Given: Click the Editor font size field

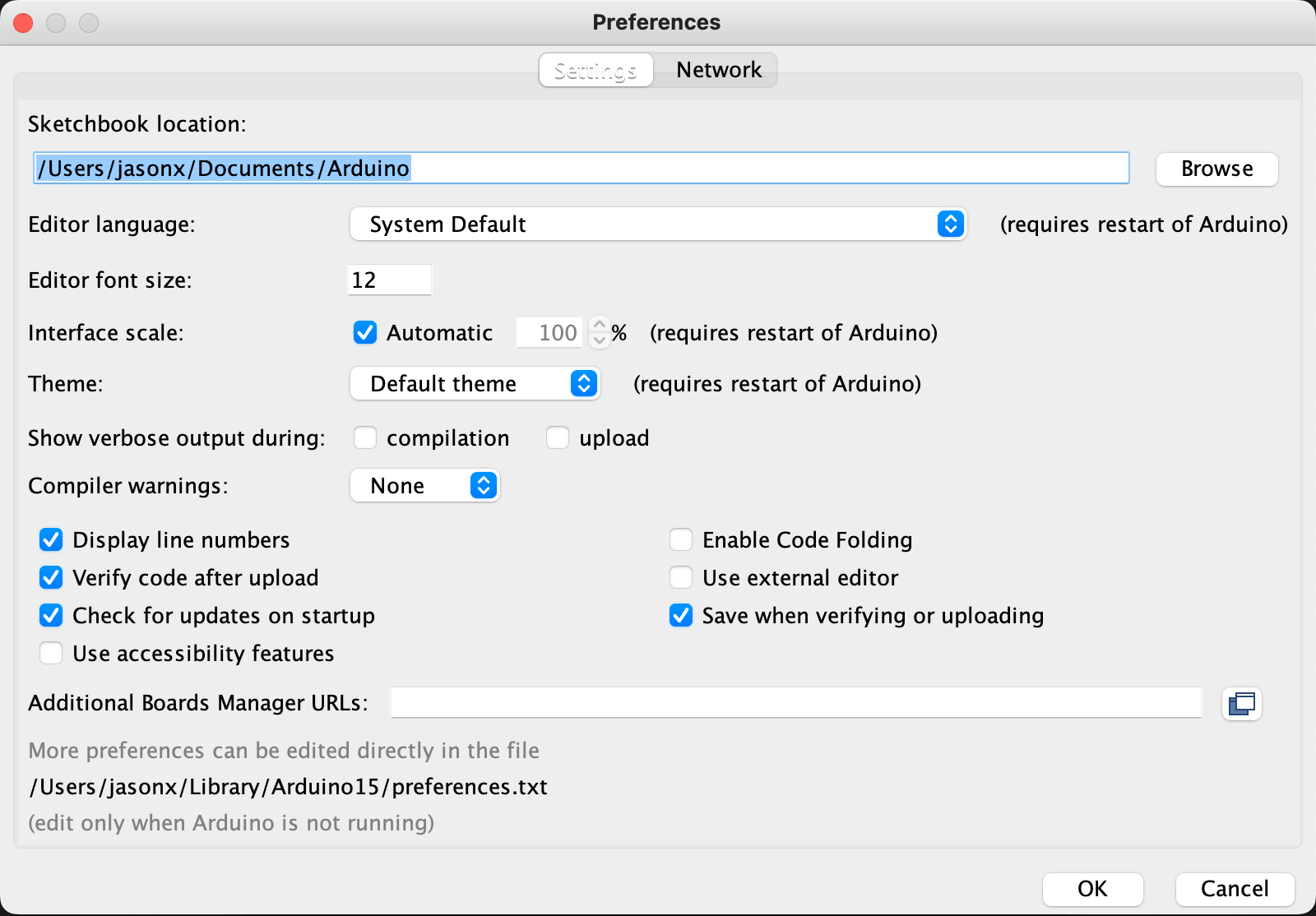Looking at the screenshot, I should click(390, 280).
